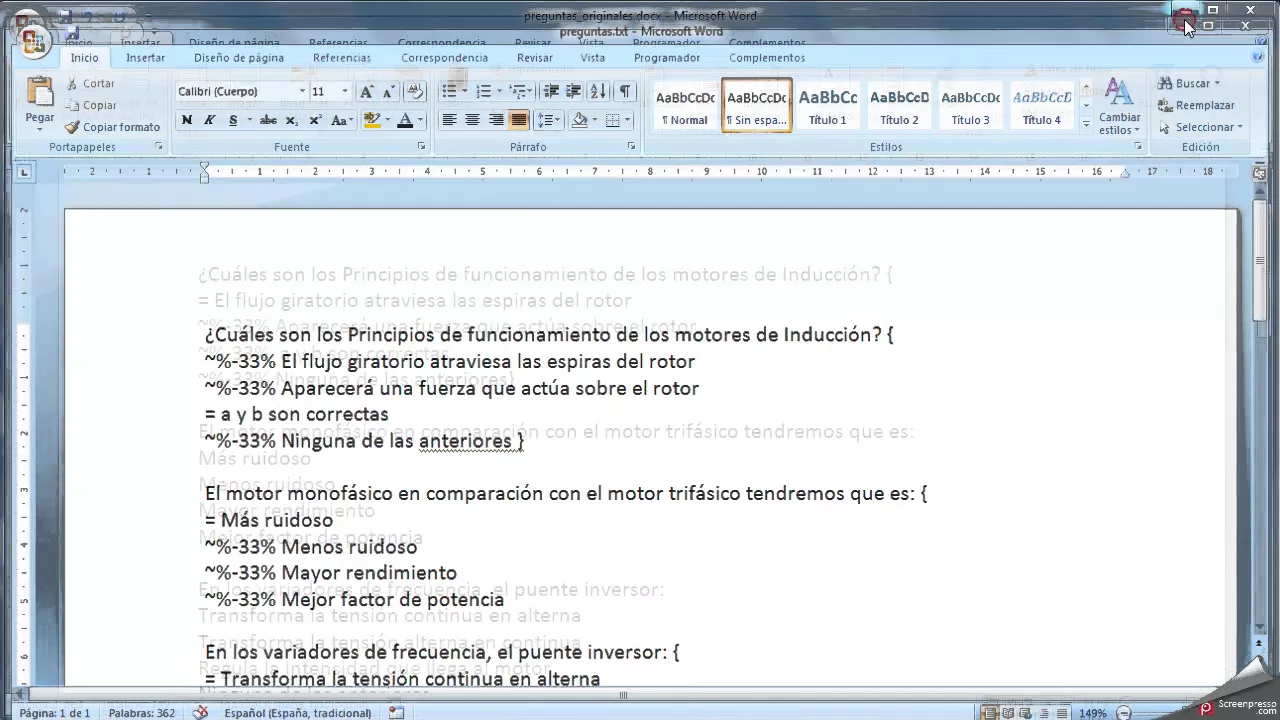This screenshot has height=720, width=1280.
Task: Select the Copiar formato brush
Action: (x=113, y=127)
